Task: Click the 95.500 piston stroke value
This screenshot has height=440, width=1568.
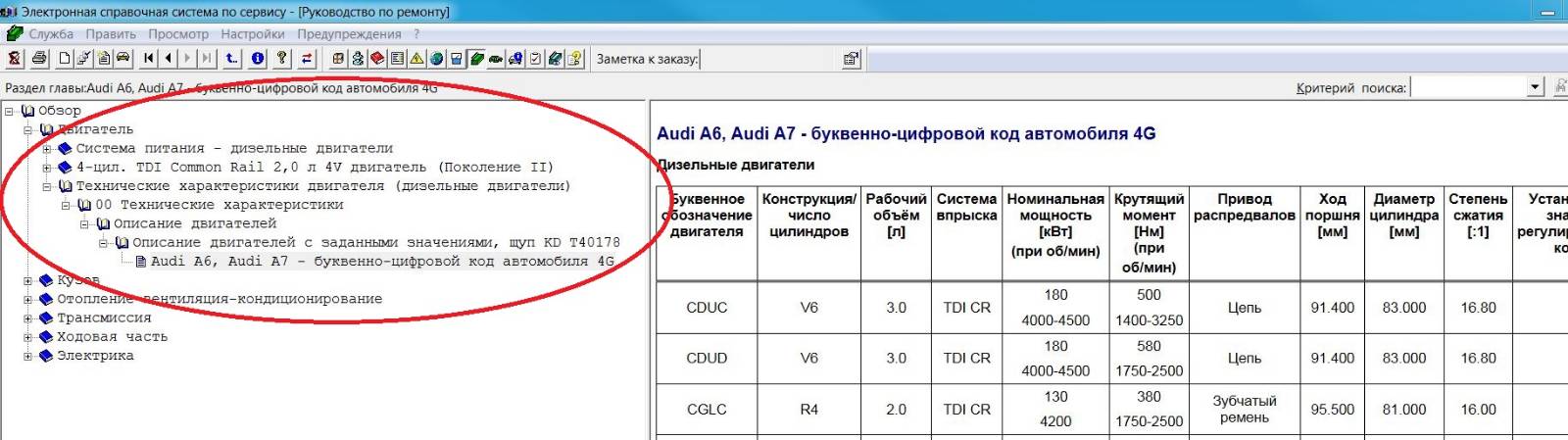Action: 1333,410
